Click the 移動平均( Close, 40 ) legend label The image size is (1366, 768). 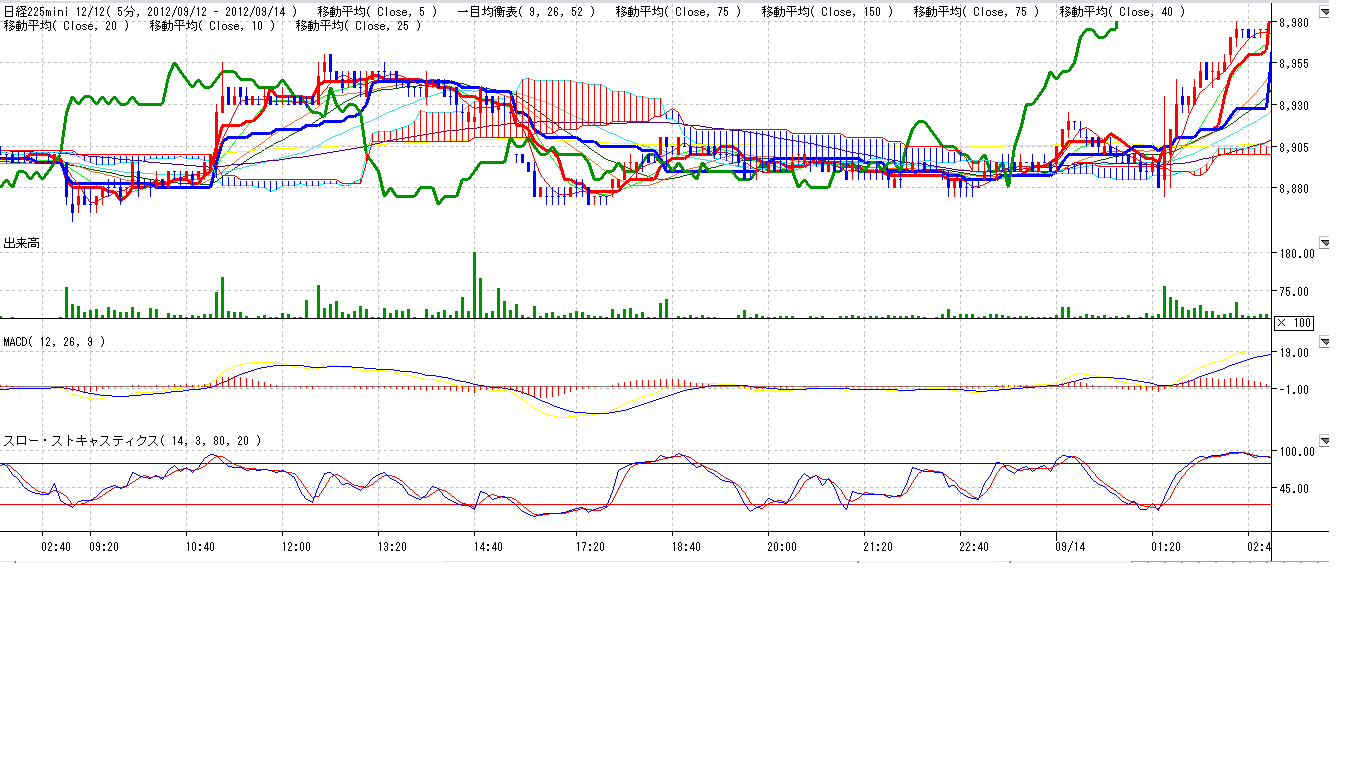1122,12
